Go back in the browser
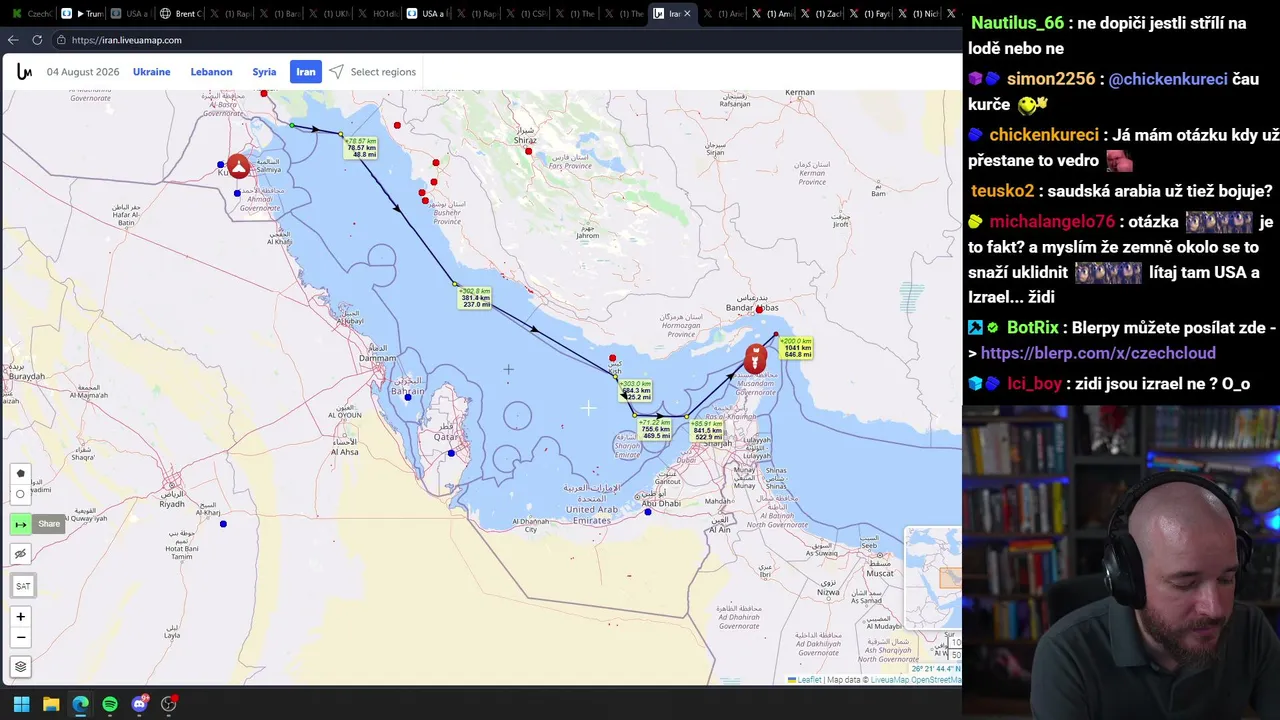 tap(13, 40)
